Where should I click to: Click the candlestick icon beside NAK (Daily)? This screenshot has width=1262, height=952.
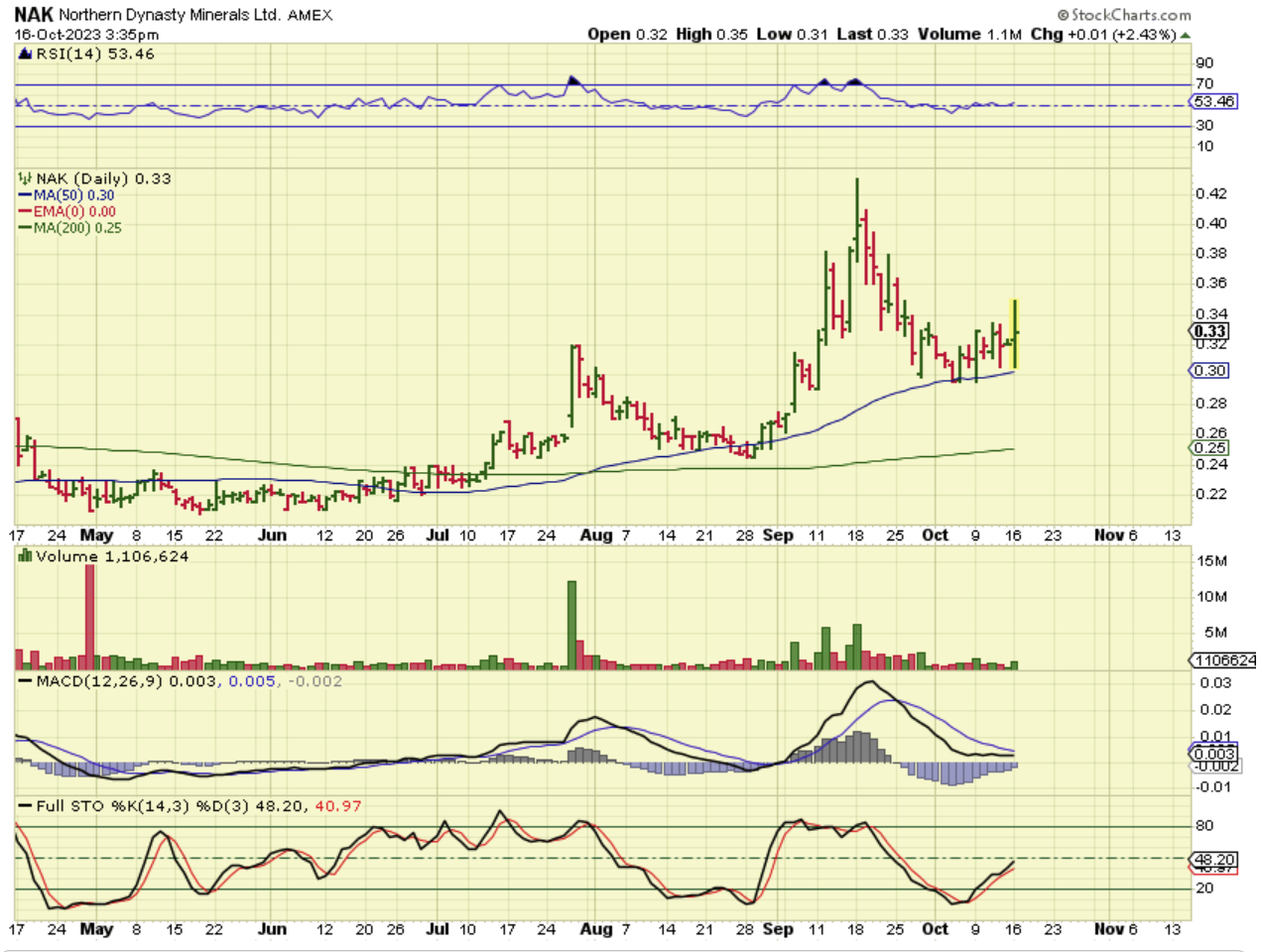point(25,178)
